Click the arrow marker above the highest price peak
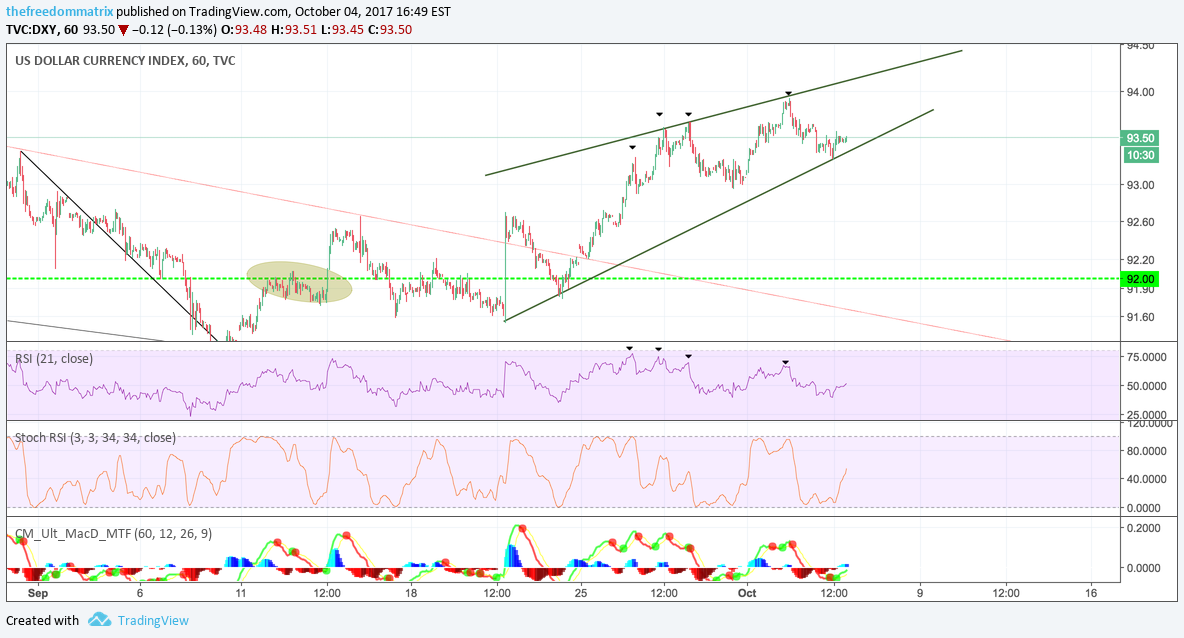 click(788, 93)
